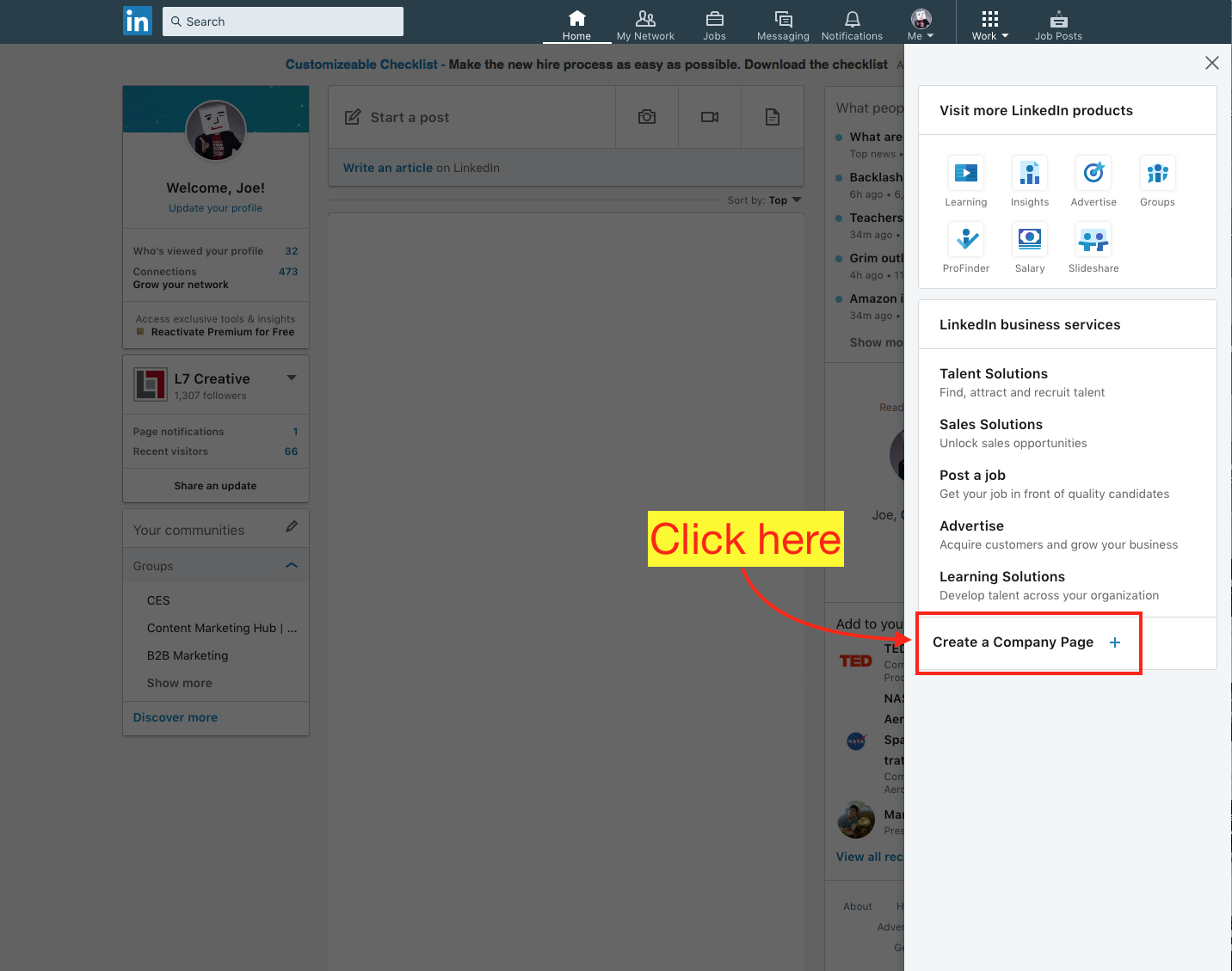Click View all recommendations link

tap(870, 857)
